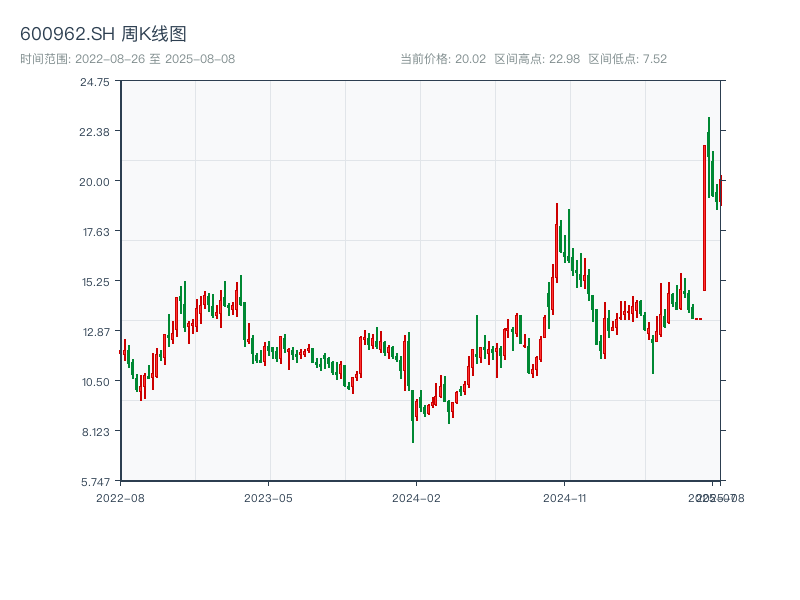
Task: Select the 2022-08 x-axis date label
Action: 120,497
